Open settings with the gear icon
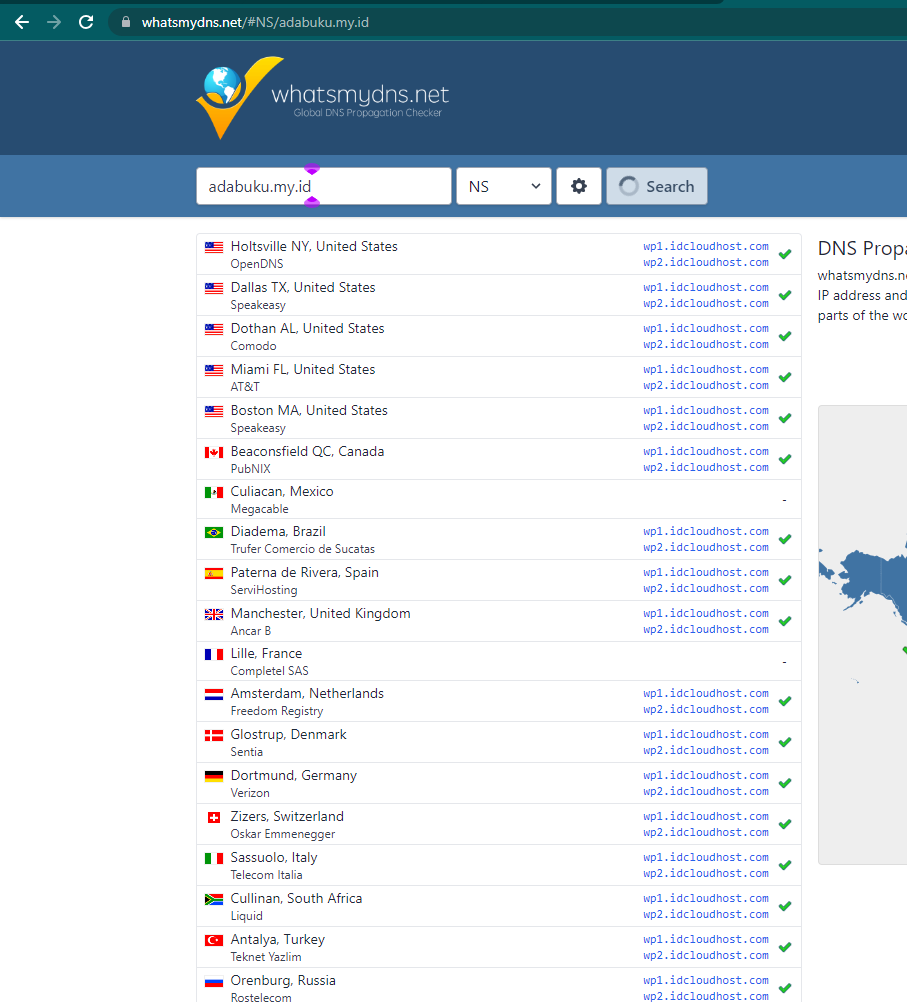The image size is (907, 1002). [578, 186]
